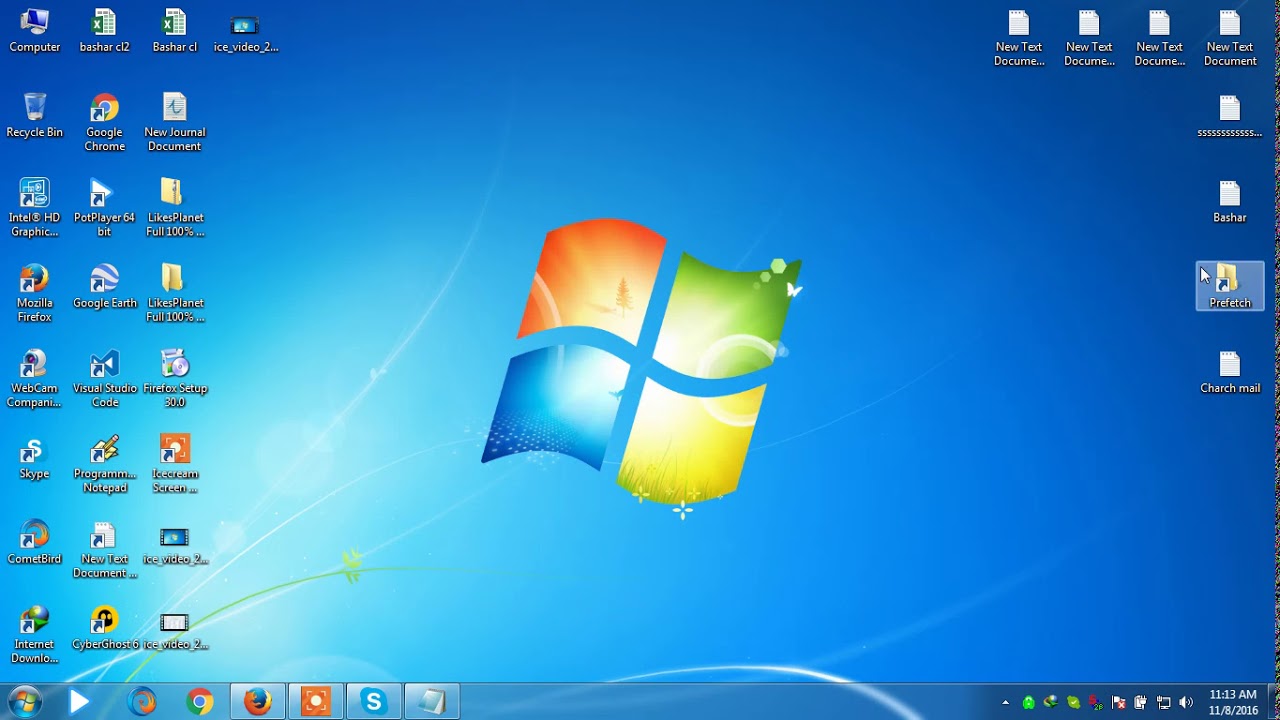The image size is (1280, 720).
Task: Click Internet Download Manager tray icon
Action: coord(1051,703)
